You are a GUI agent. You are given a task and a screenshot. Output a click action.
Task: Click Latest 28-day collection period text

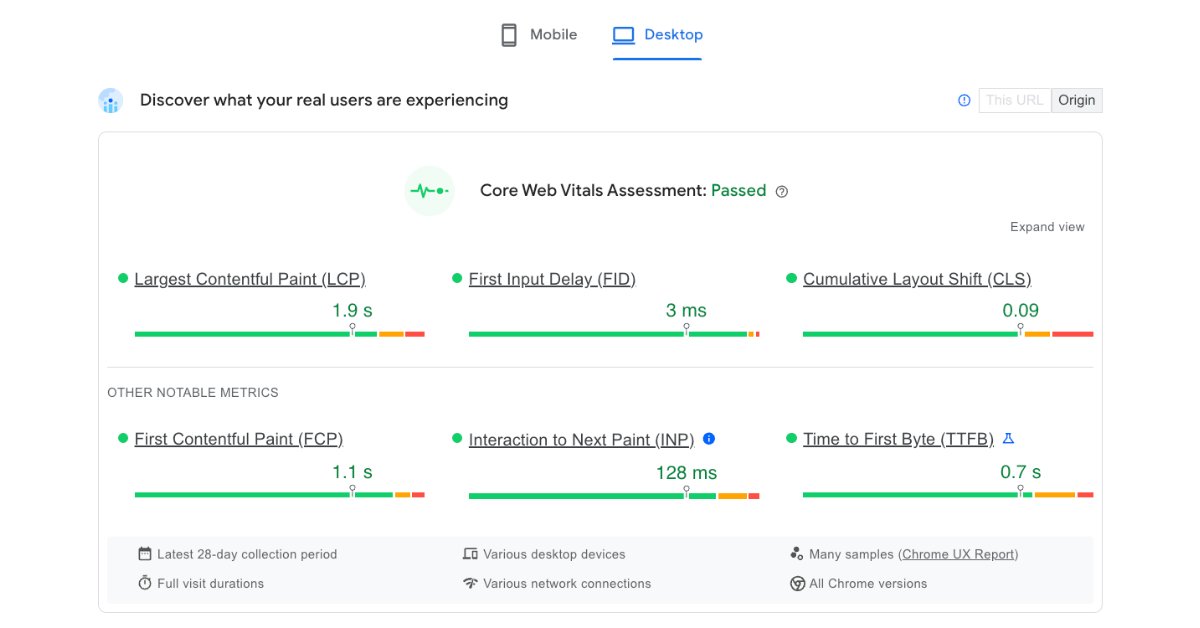coord(247,554)
